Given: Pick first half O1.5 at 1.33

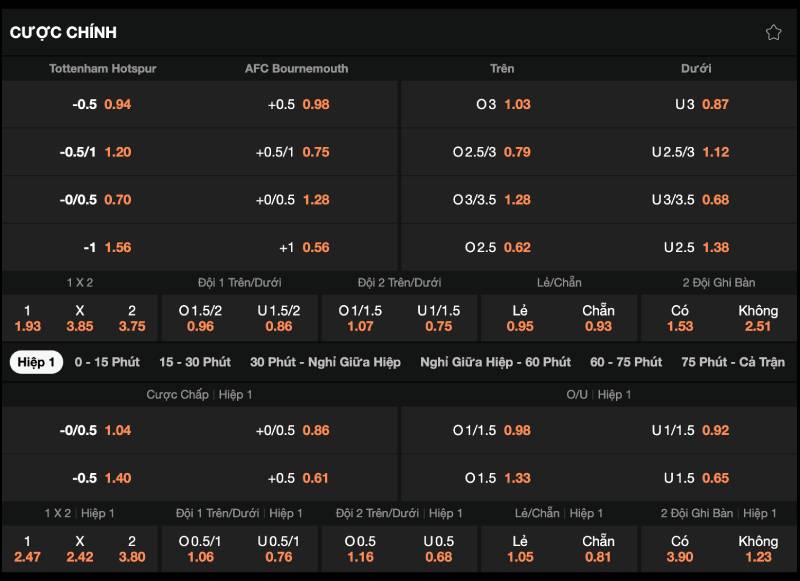Looking at the screenshot, I should (x=502, y=478).
